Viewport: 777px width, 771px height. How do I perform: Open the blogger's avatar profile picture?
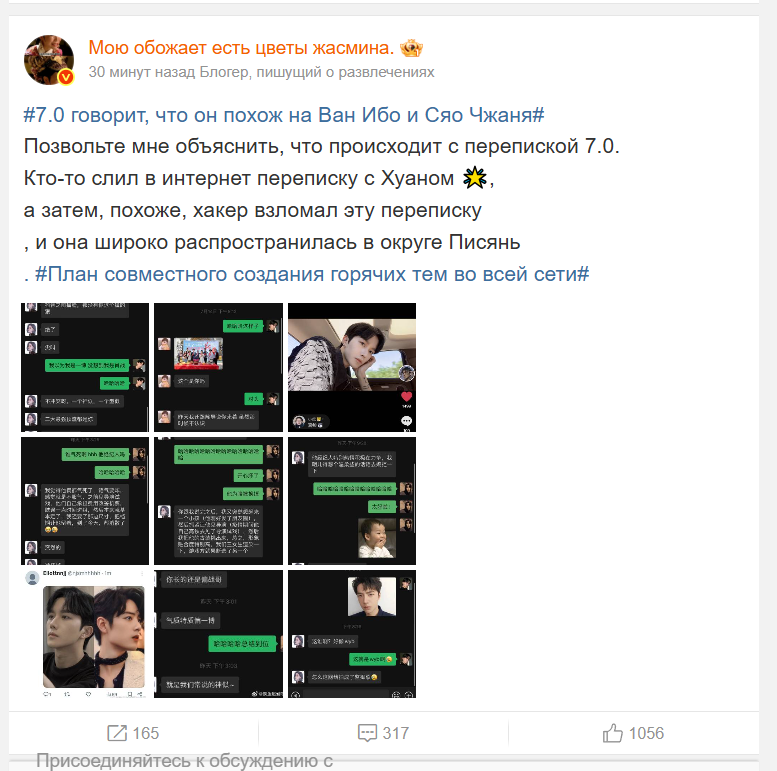[49, 59]
